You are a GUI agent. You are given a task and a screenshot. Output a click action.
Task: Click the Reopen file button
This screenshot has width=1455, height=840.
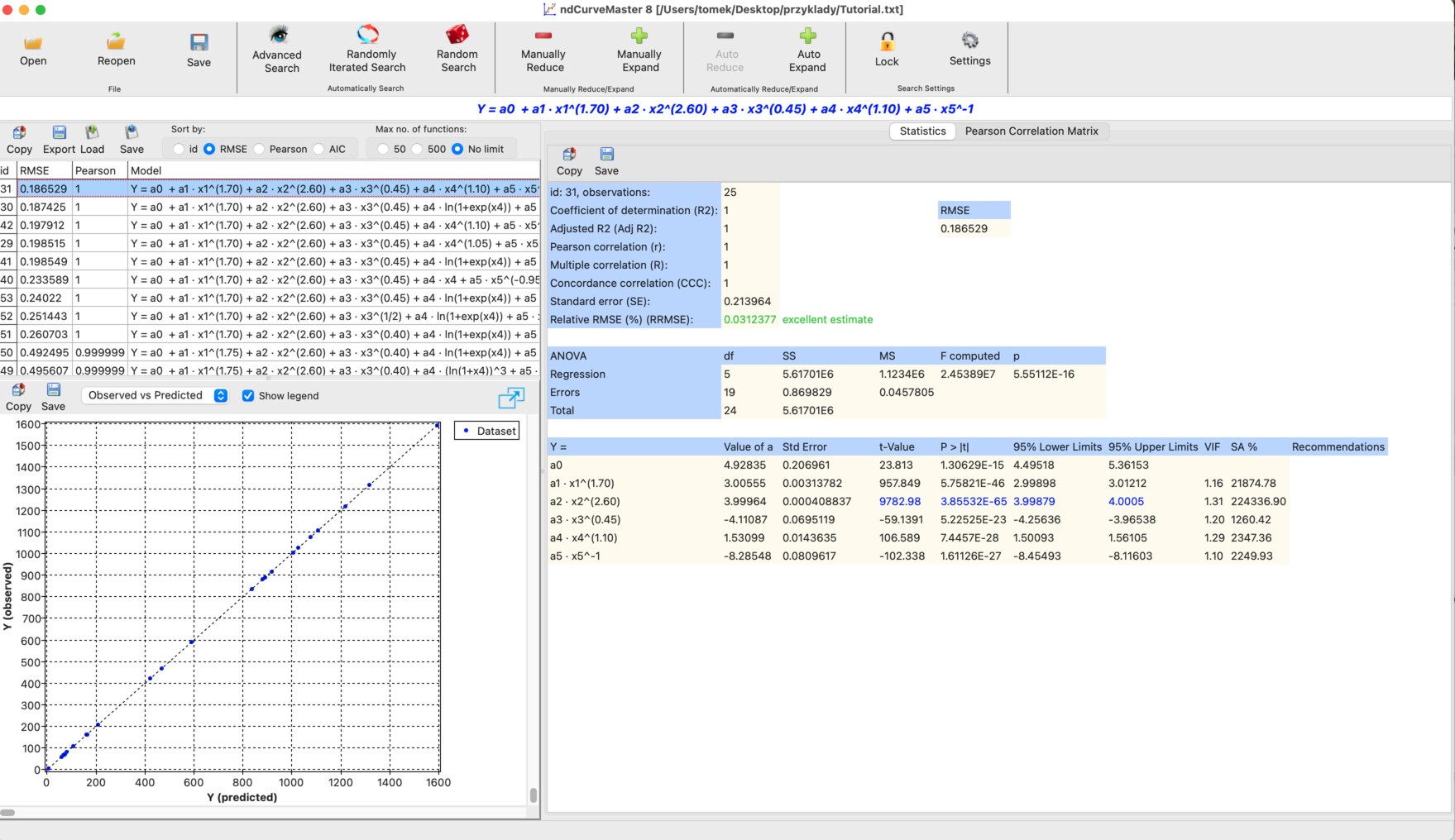[x=116, y=49]
